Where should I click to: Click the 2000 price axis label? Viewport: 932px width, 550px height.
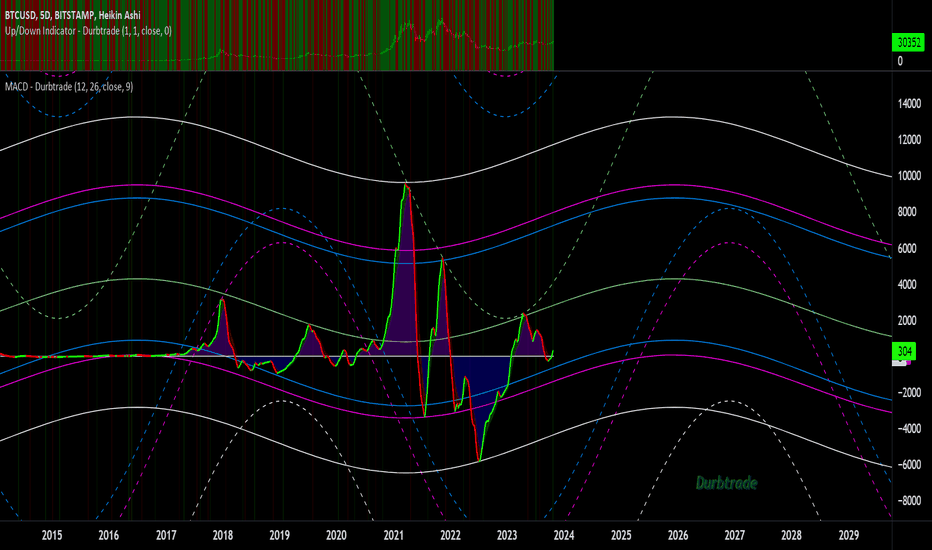906,320
